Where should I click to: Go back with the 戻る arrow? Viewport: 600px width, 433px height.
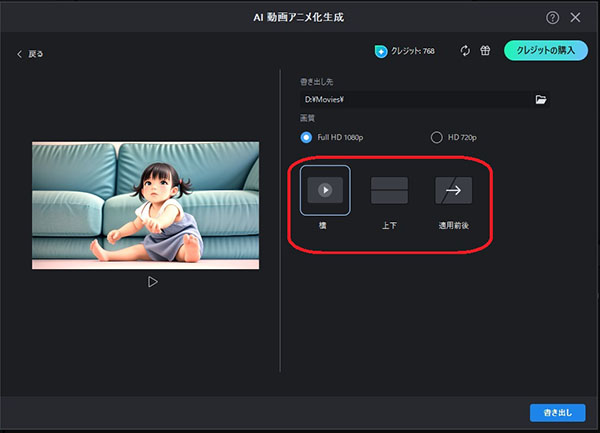[20, 54]
